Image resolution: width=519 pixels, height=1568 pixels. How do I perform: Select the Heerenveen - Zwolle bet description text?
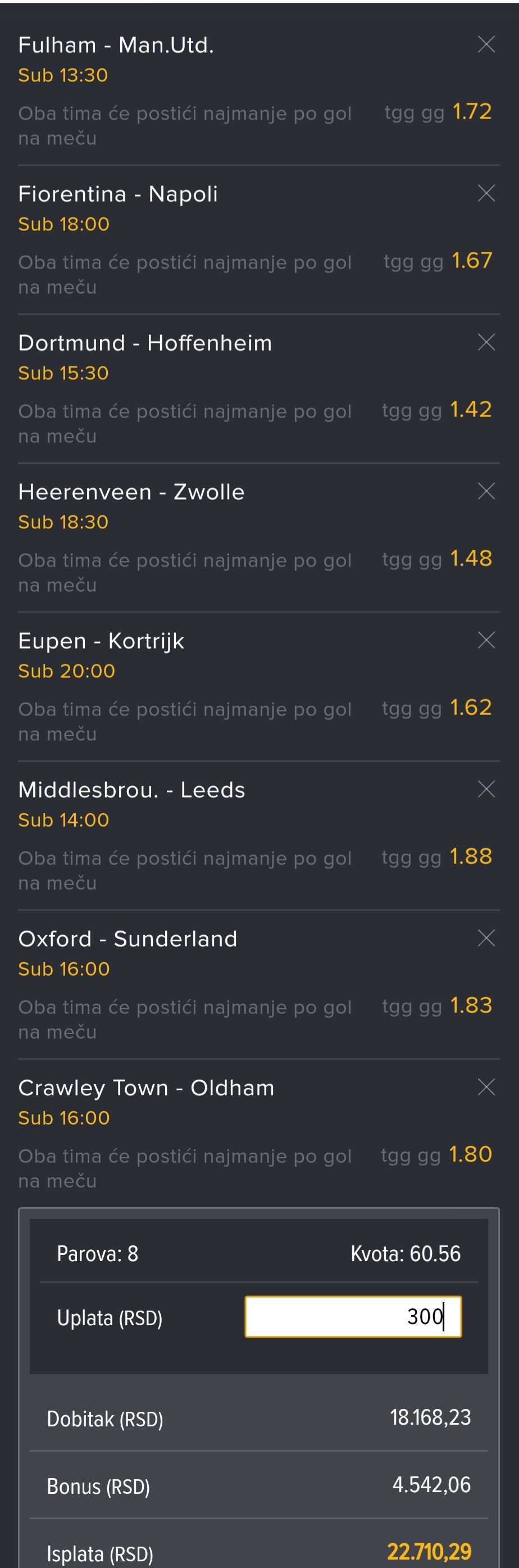(x=185, y=573)
